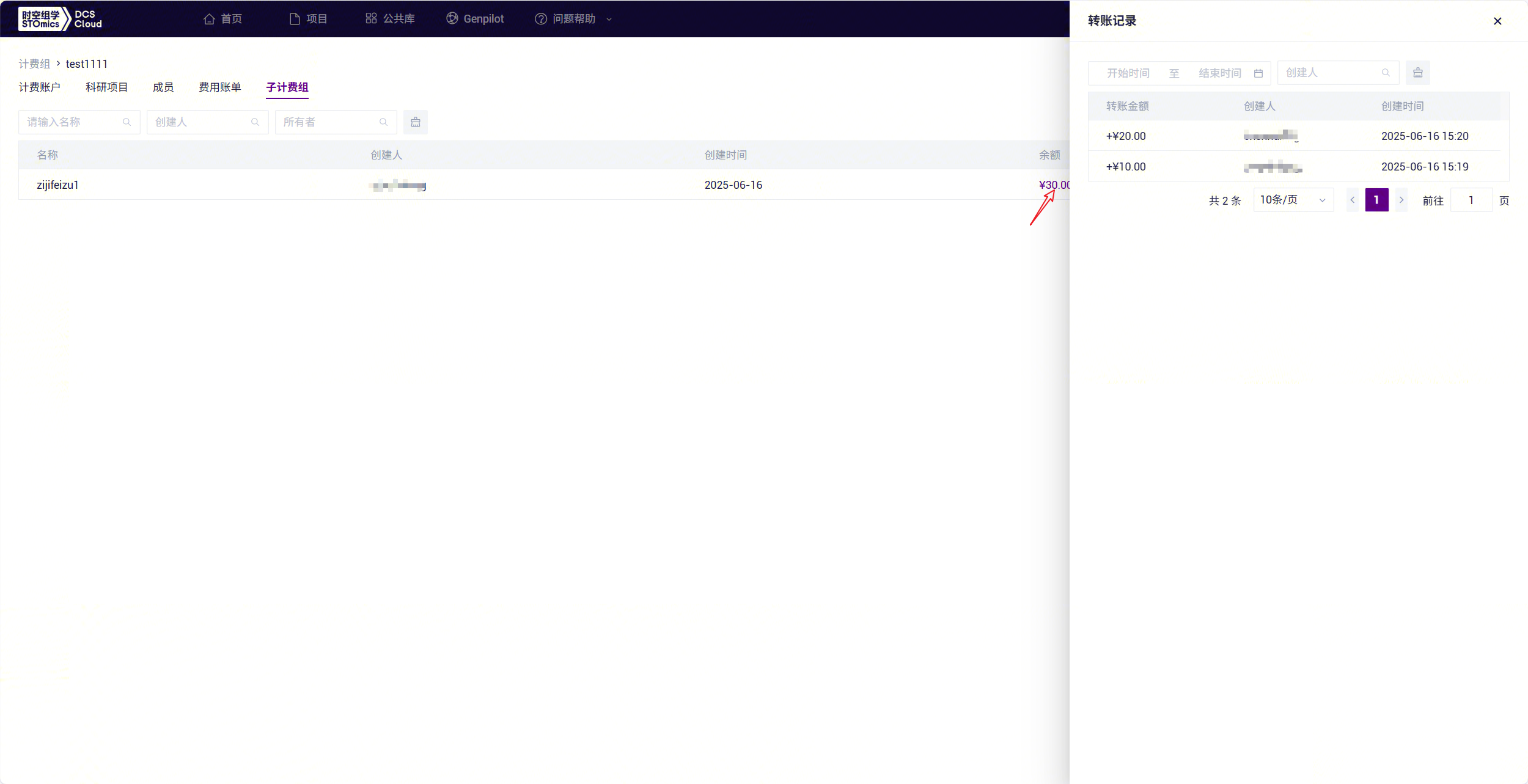The width and height of the screenshot is (1528, 784).
Task: Focus 创建人 filter in 转账记录 panel
Action: (x=1339, y=73)
